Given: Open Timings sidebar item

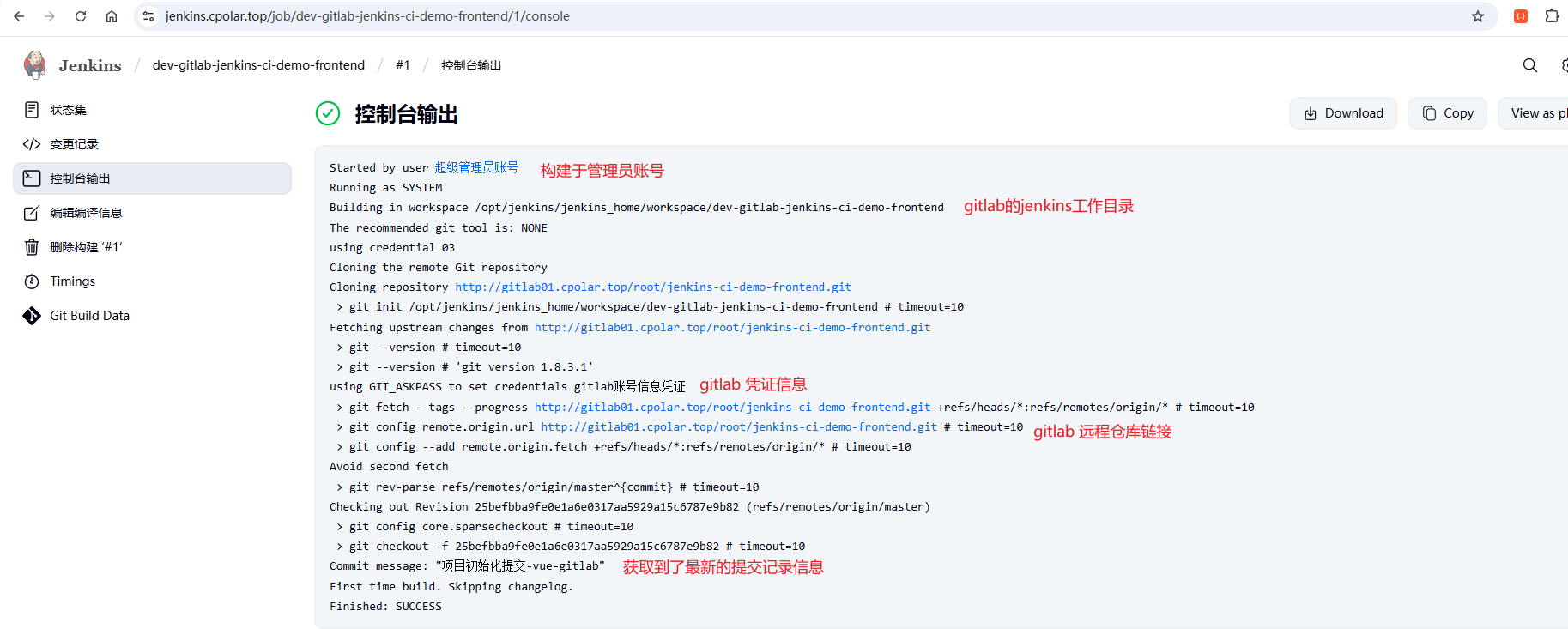Looking at the screenshot, I should click(153, 281).
